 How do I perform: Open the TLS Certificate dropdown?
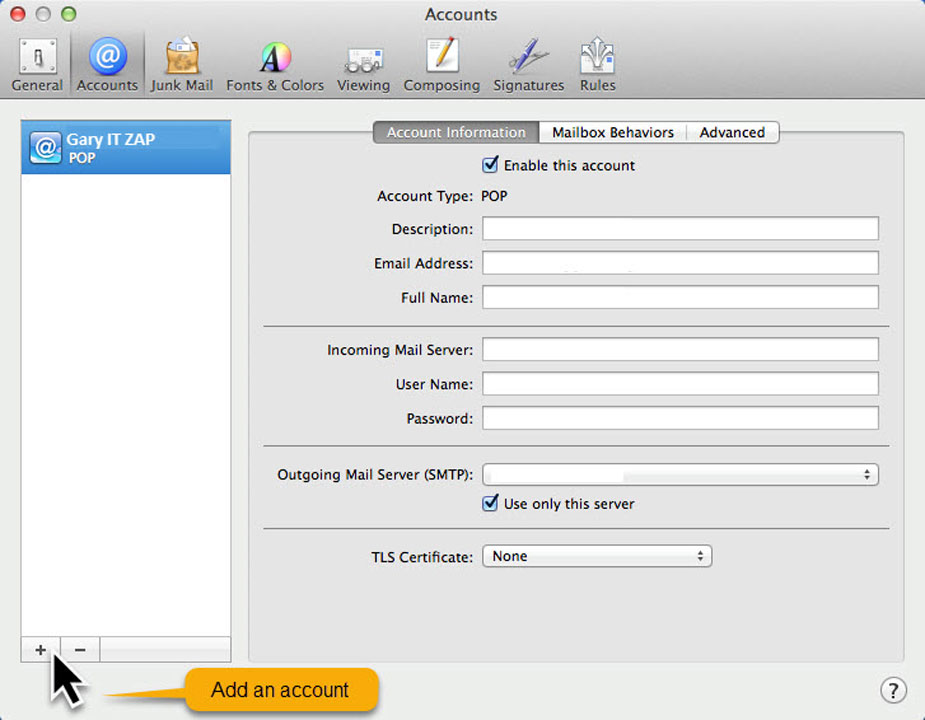597,556
